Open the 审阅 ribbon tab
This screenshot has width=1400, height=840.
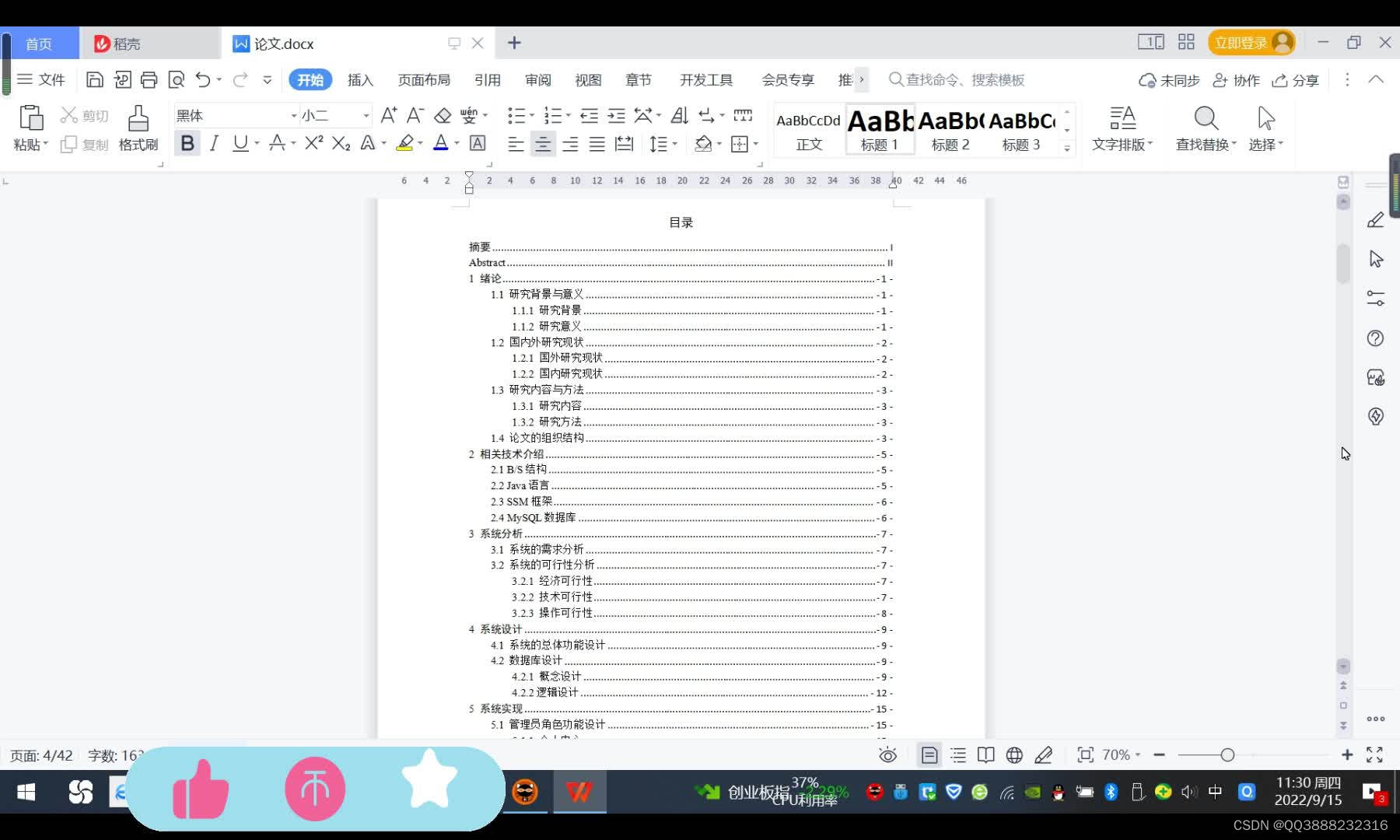(538, 79)
